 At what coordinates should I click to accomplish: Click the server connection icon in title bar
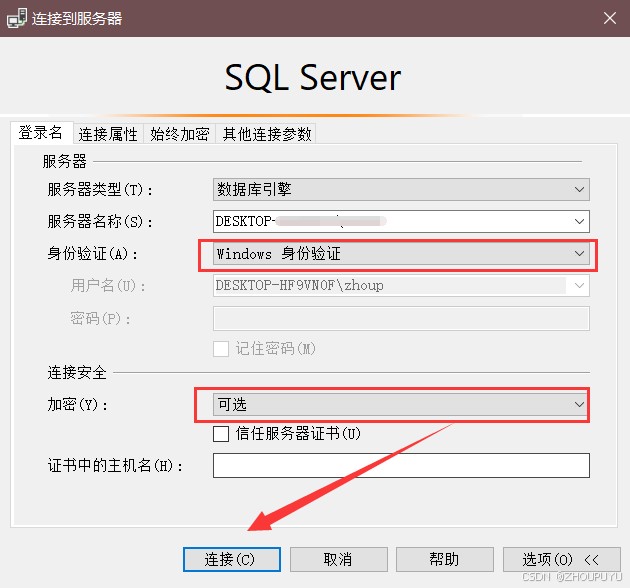click(16, 17)
